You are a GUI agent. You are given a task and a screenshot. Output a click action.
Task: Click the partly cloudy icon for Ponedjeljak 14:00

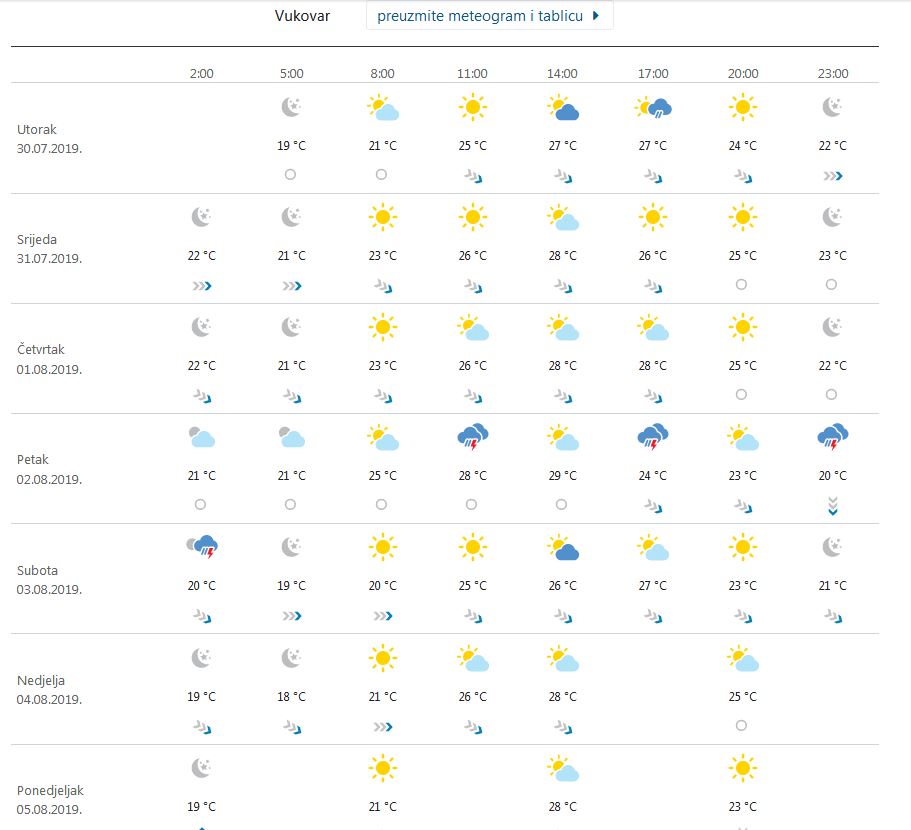(x=562, y=768)
